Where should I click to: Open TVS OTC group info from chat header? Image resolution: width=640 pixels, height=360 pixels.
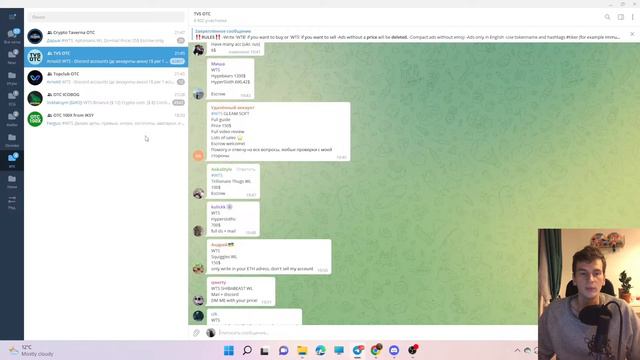[x=210, y=17]
